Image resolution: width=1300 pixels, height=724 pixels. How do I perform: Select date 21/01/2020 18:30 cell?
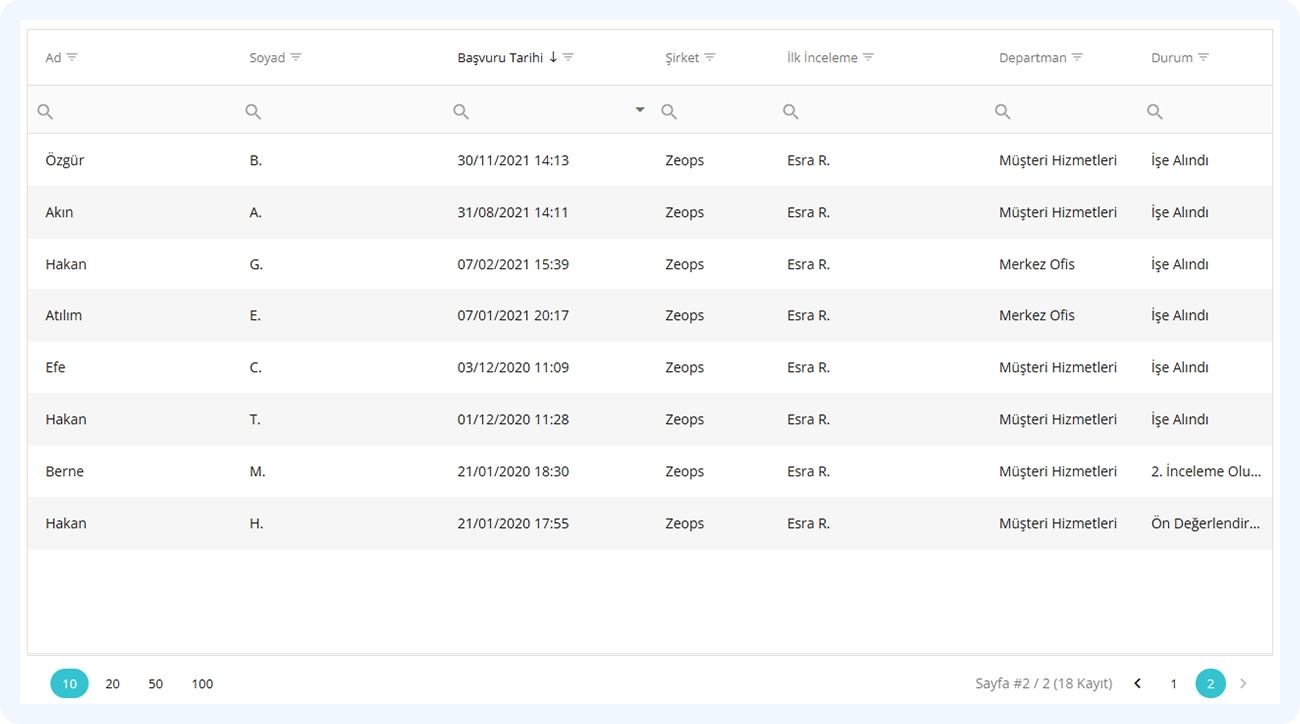[x=513, y=471]
